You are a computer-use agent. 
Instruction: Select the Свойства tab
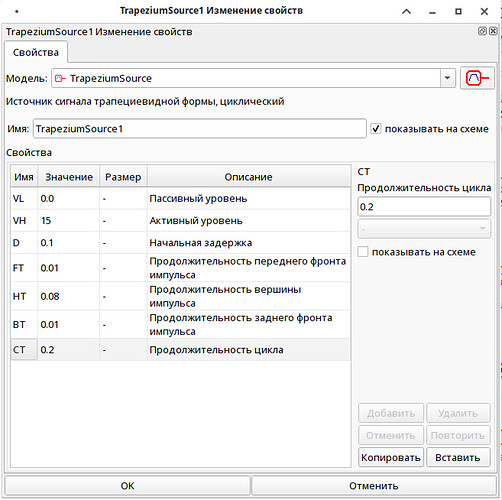[36, 52]
